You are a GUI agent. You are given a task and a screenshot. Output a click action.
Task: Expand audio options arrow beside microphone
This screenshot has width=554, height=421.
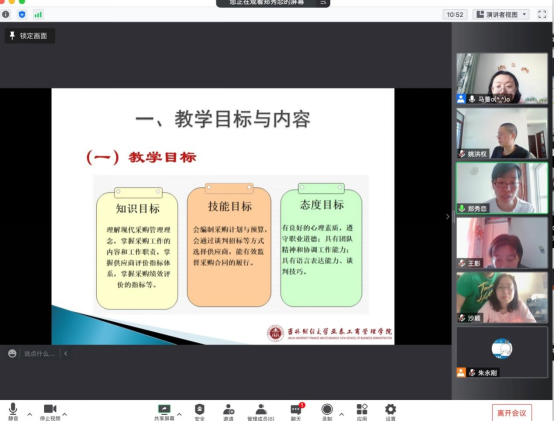(x=30, y=414)
